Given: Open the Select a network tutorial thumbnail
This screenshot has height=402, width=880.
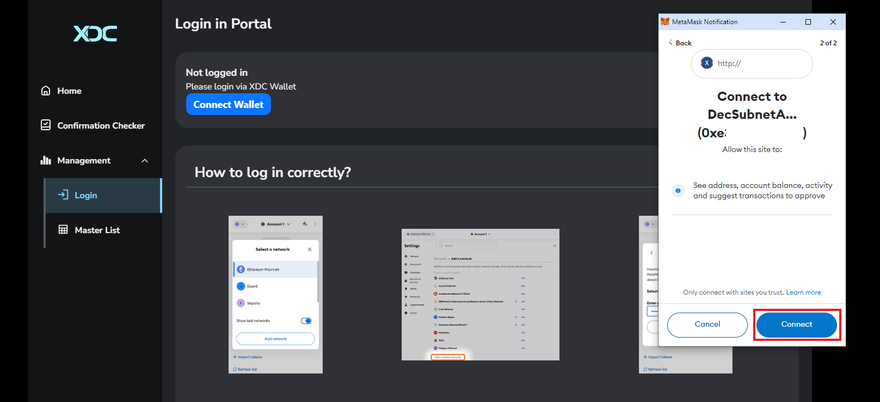Looking at the screenshot, I should (273, 294).
